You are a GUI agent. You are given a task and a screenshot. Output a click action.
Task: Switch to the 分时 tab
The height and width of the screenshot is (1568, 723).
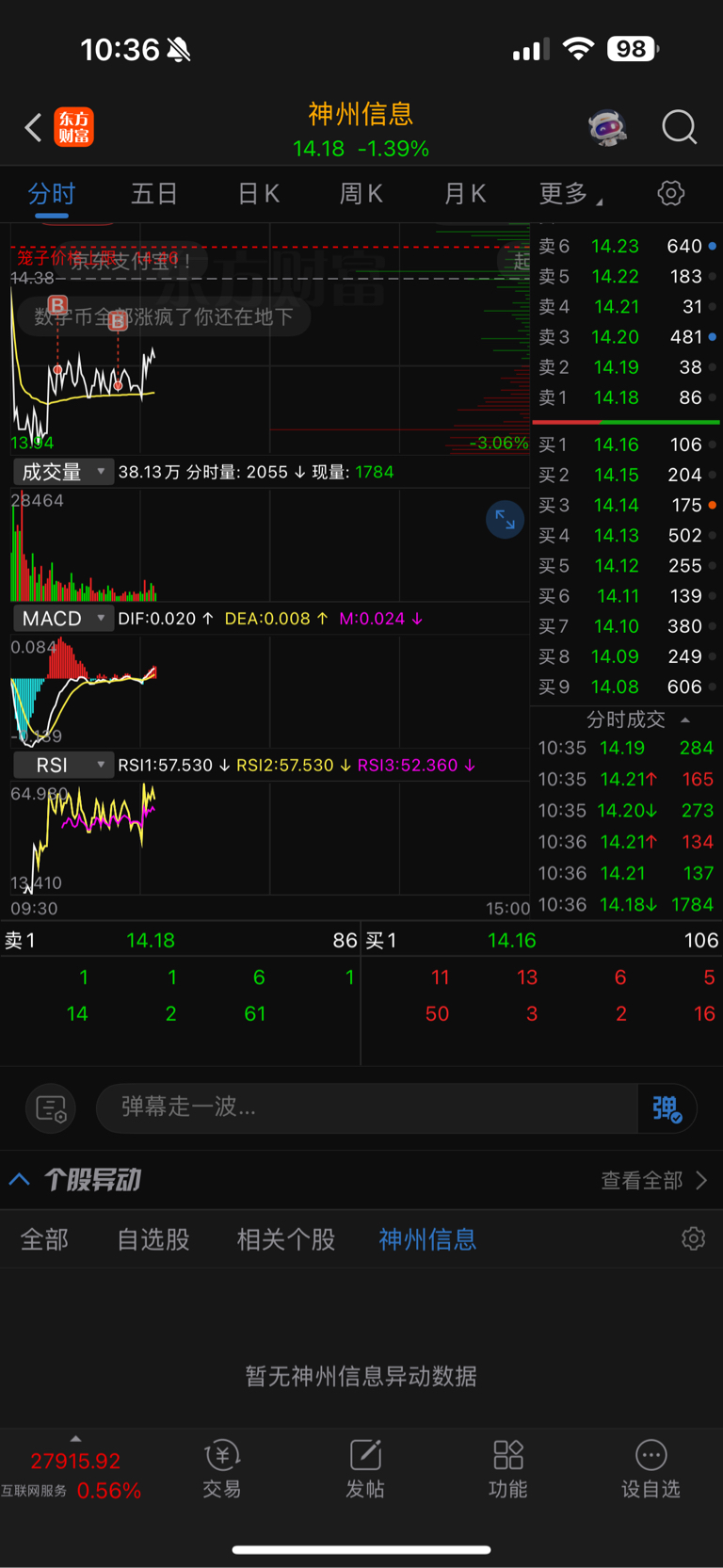(x=52, y=194)
